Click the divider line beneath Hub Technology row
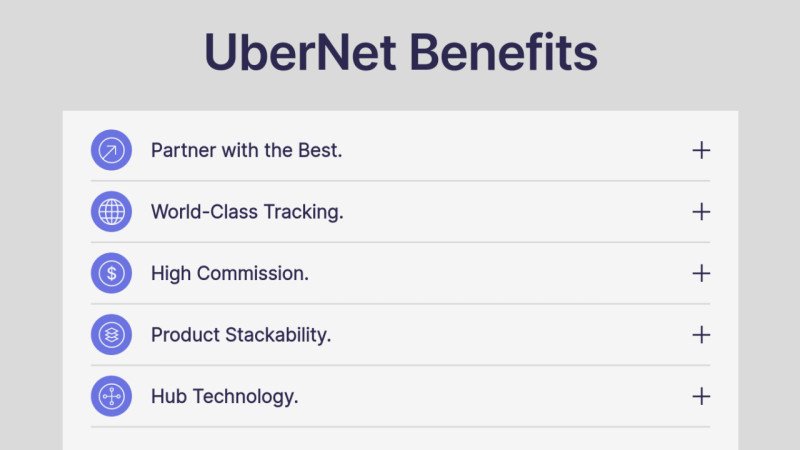 [400, 427]
